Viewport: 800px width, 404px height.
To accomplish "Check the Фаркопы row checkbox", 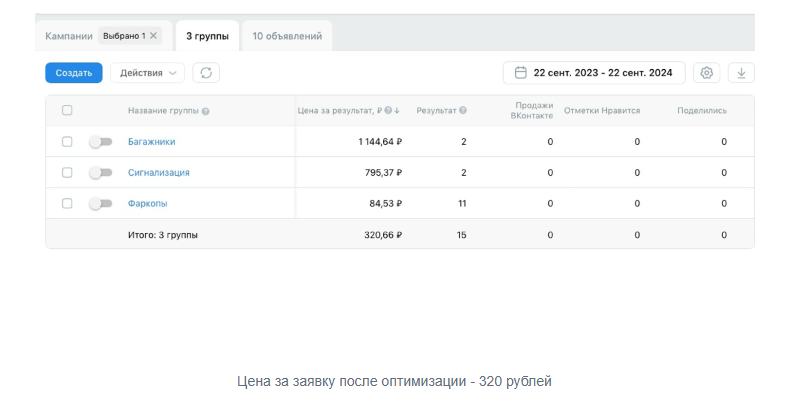I will tap(67, 204).
